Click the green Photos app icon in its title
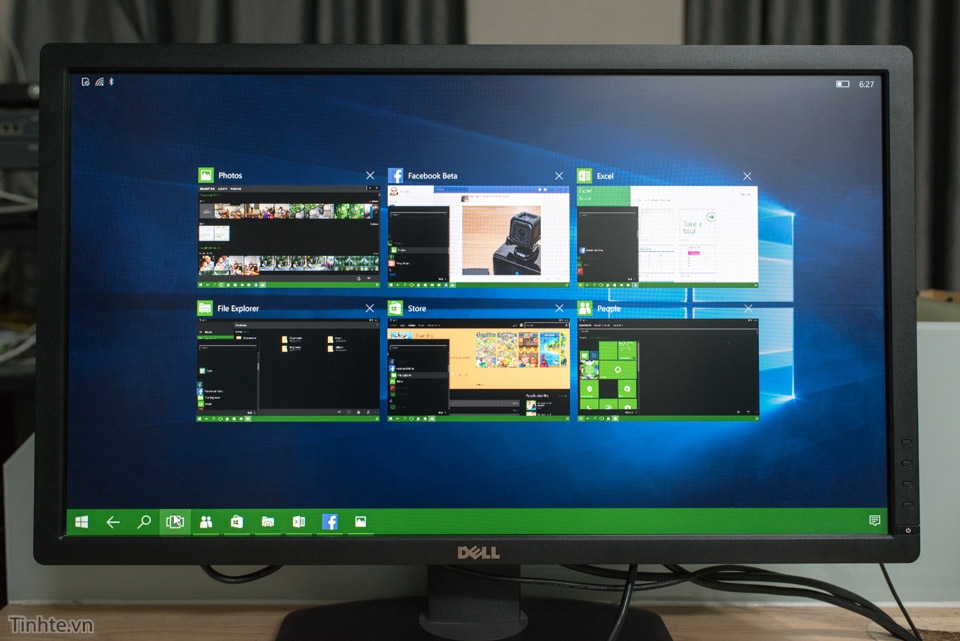Screen dimensions: 960x641 click(x=206, y=175)
